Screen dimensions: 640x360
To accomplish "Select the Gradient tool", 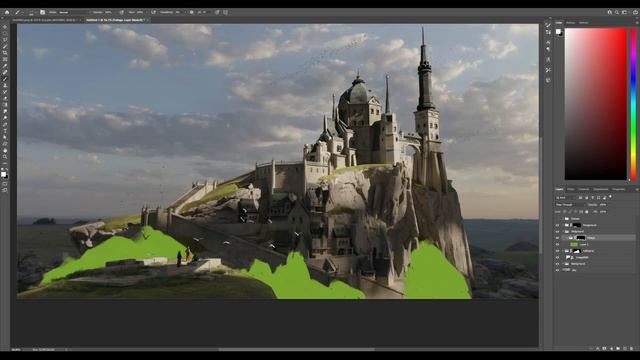I will pos(5,105).
